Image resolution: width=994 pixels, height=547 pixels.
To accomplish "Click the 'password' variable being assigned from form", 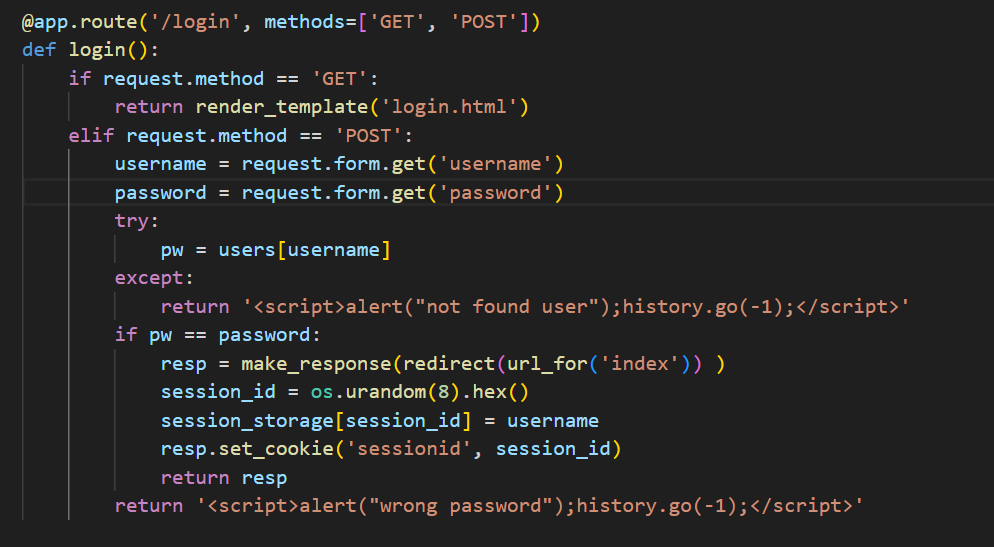I will 160,193.
